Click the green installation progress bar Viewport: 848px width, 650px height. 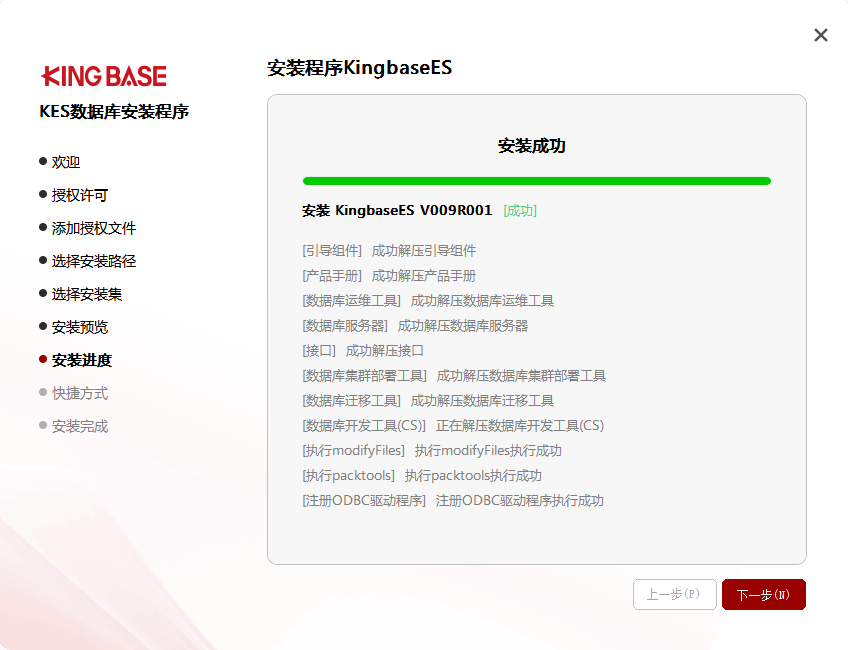point(536,181)
